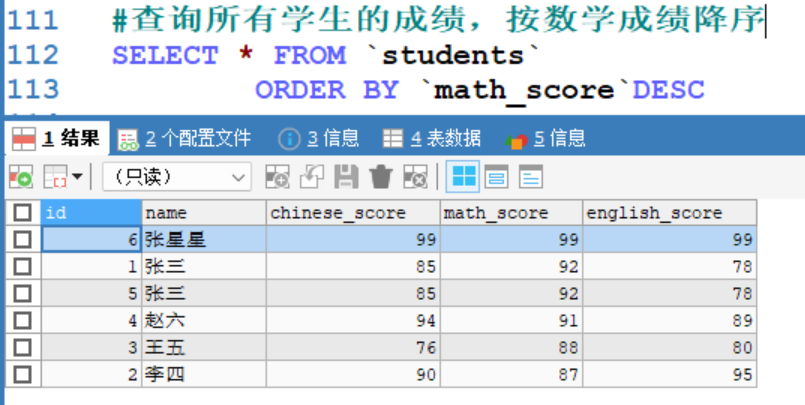
Task: Click the comment text on line 111
Action: (438, 21)
